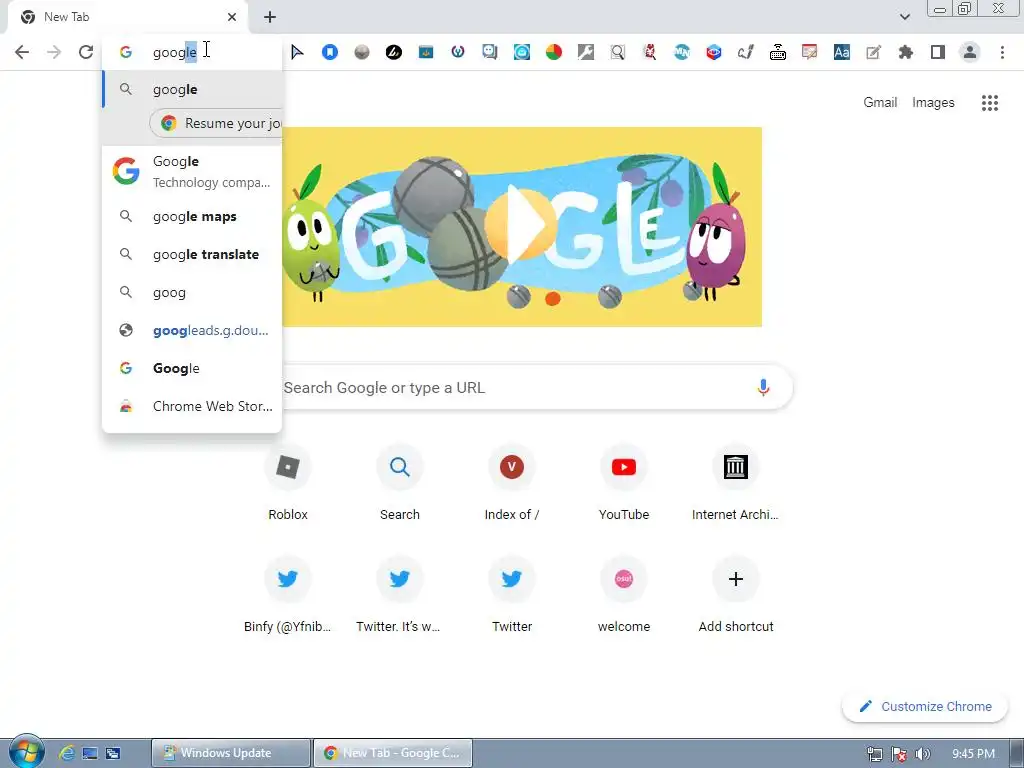The image size is (1024, 768).
Task: Open the blue chat bubble extension
Action: coord(490,52)
